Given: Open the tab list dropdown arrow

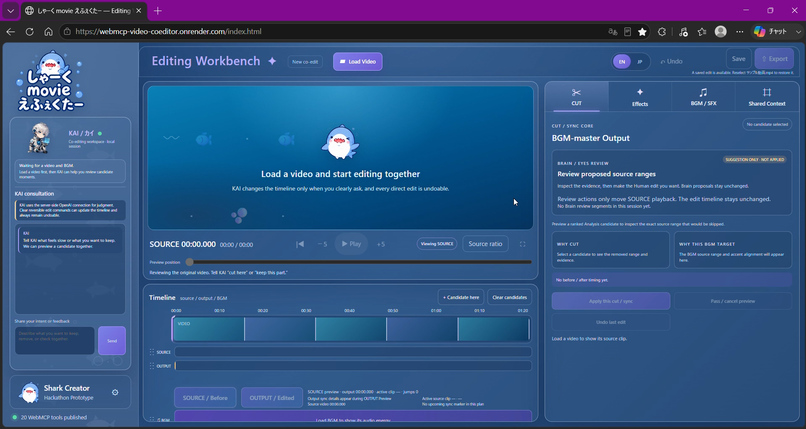Looking at the screenshot, I should click(10, 10).
